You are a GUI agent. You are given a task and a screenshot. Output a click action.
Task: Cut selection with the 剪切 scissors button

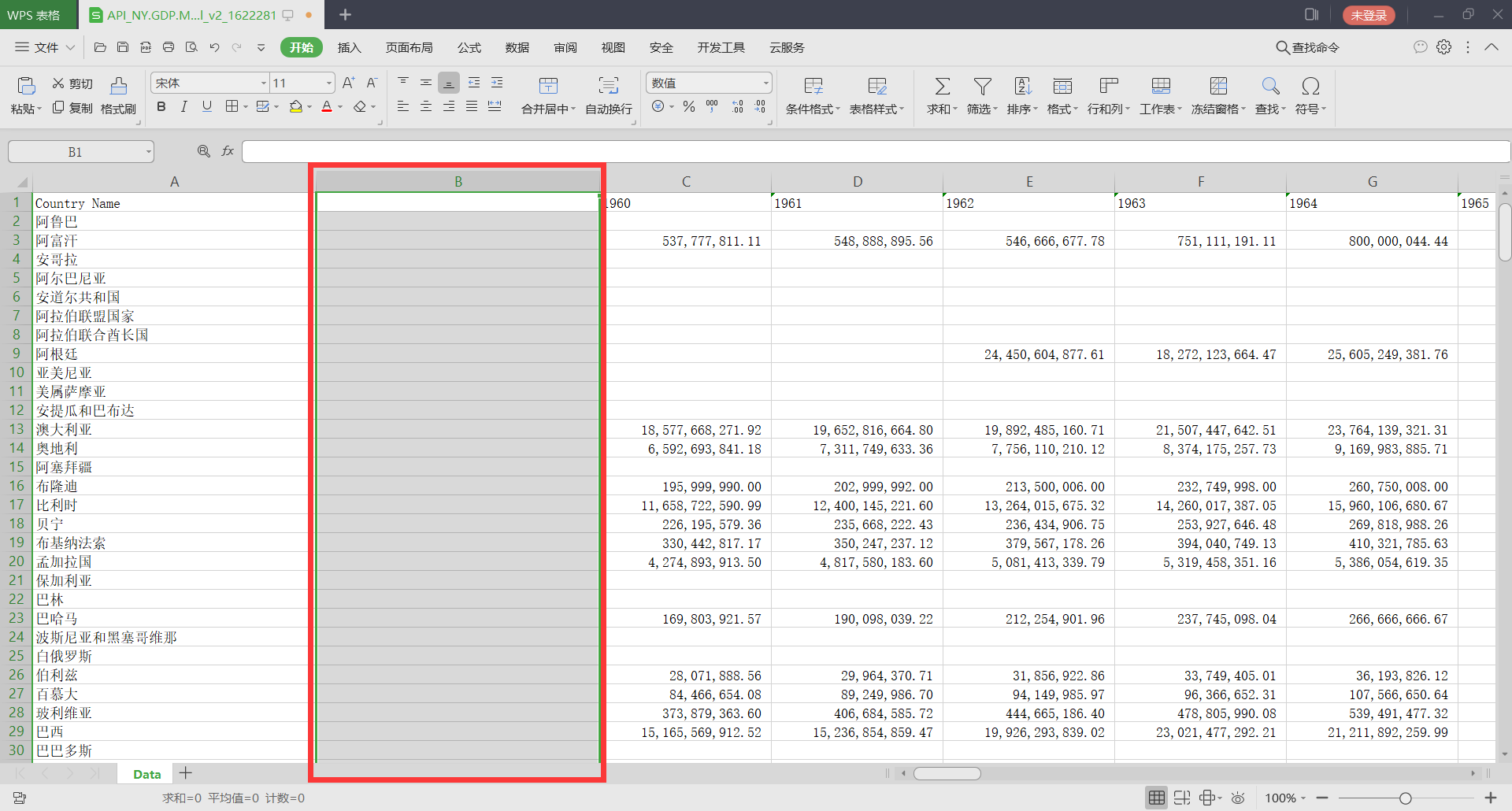pos(72,83)
